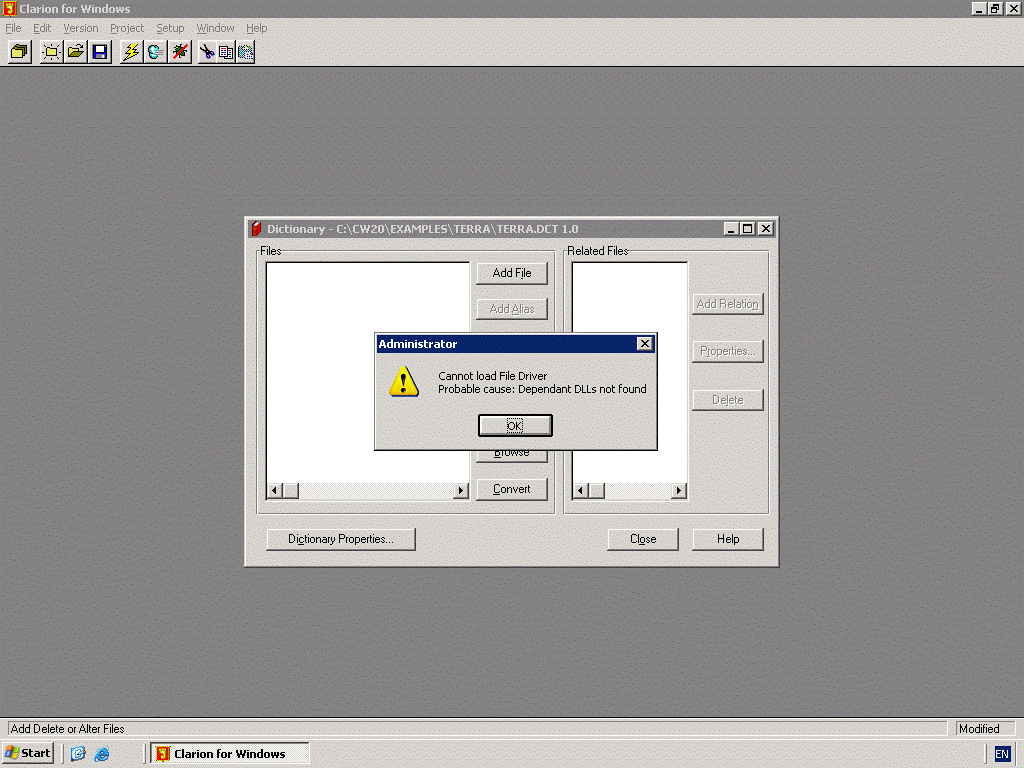
Task: Launch Internet Explorer from quick launch
Action: [102, 754]
